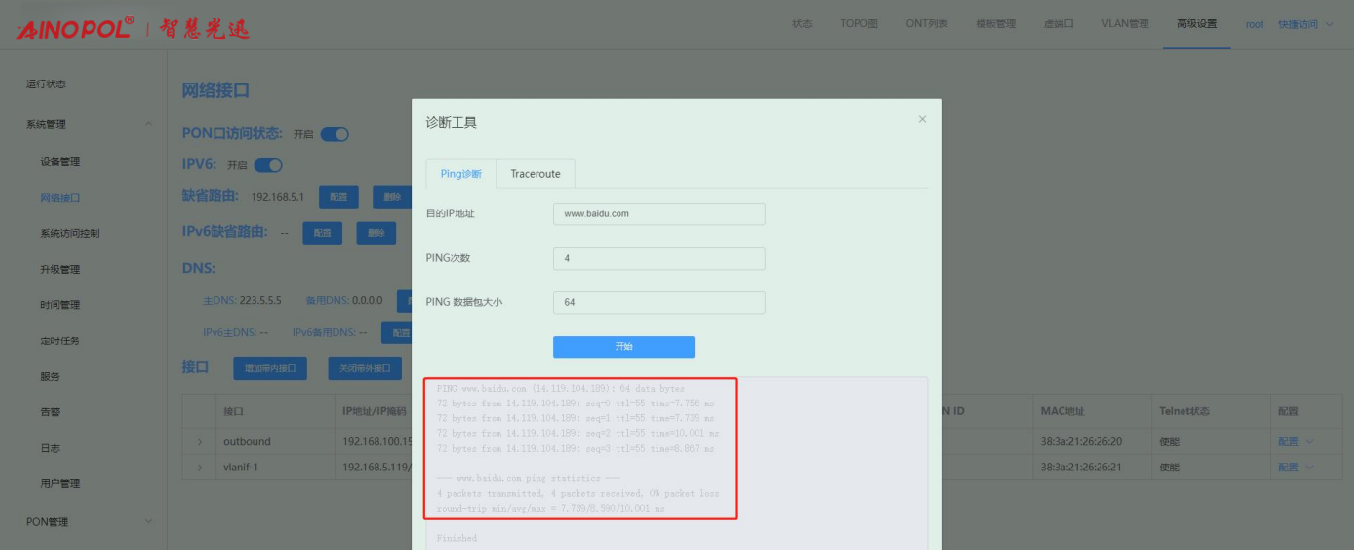Click the PING次数 input field

(x=658, y=258)
